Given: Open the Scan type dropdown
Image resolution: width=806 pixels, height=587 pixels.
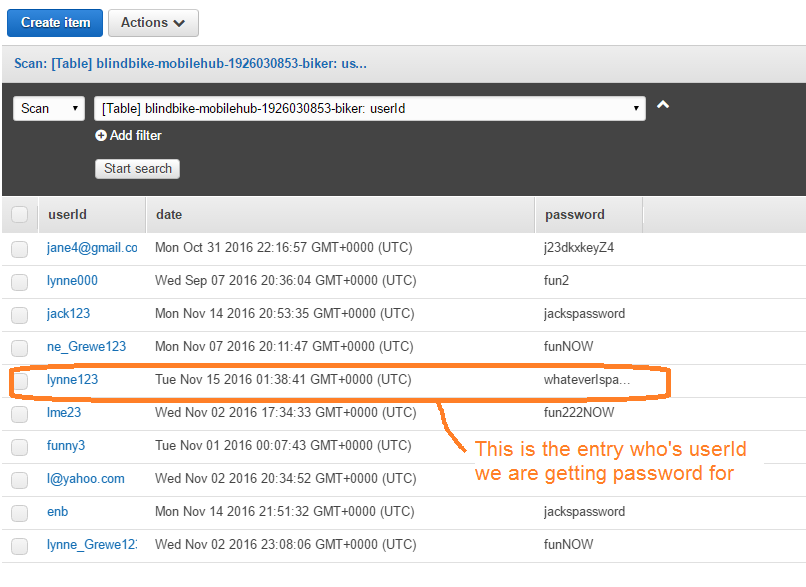Looking at the screenshot, I should pos(48,108).
